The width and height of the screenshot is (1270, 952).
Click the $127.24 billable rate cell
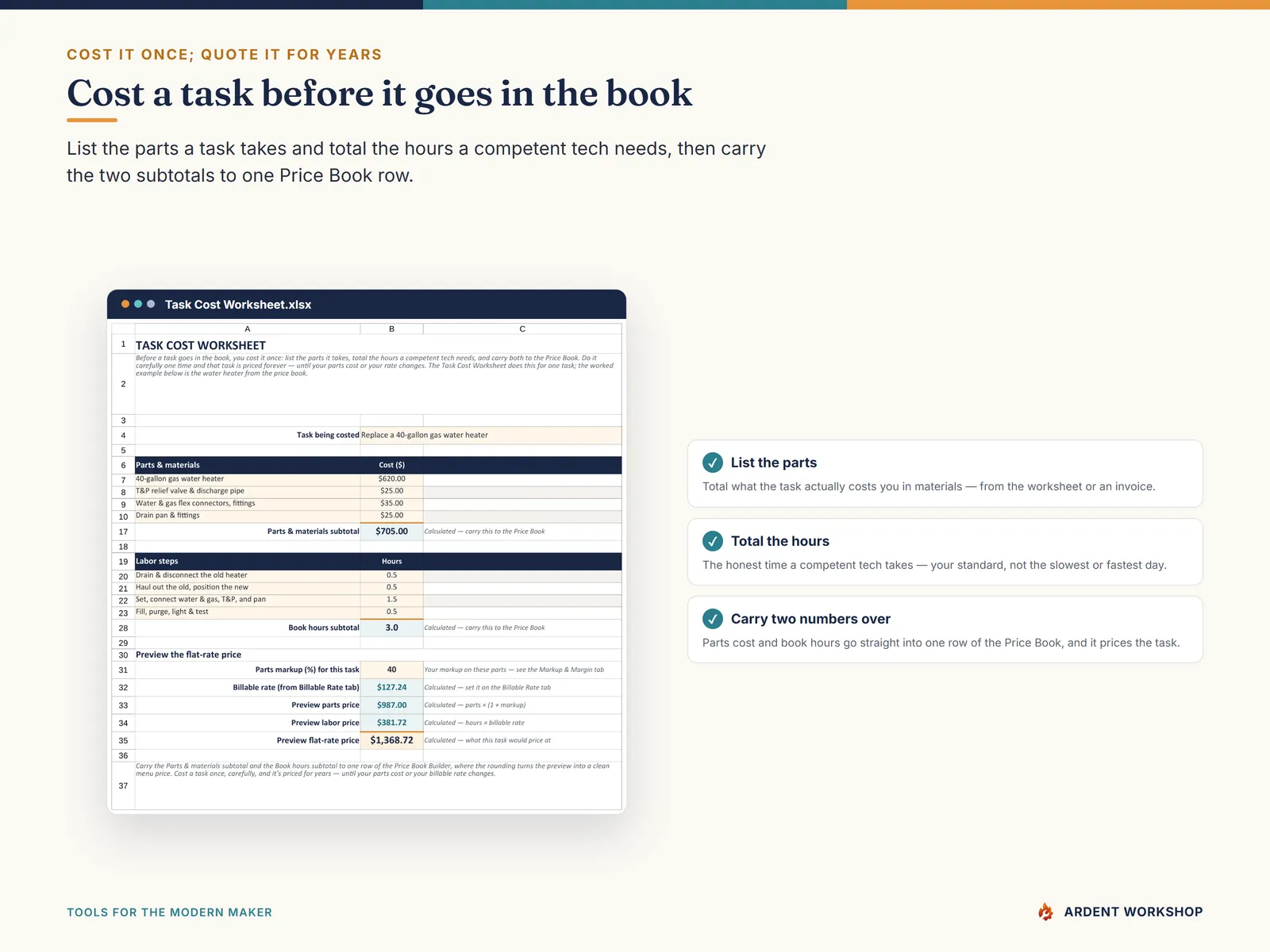(391, 688)
